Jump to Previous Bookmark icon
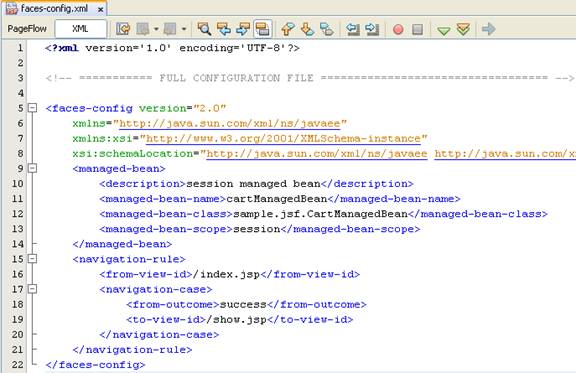The width and height of the screenshot is (576, 373). pyautogui.click(x=288, y=29)
